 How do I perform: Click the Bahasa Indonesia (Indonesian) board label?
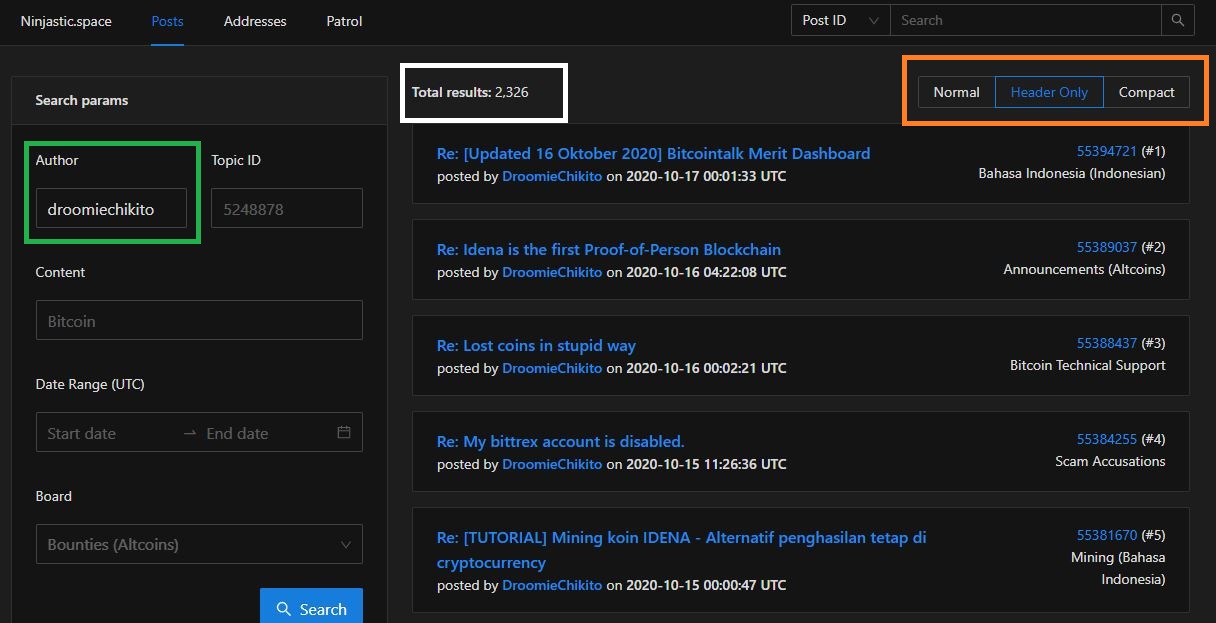1071,173
